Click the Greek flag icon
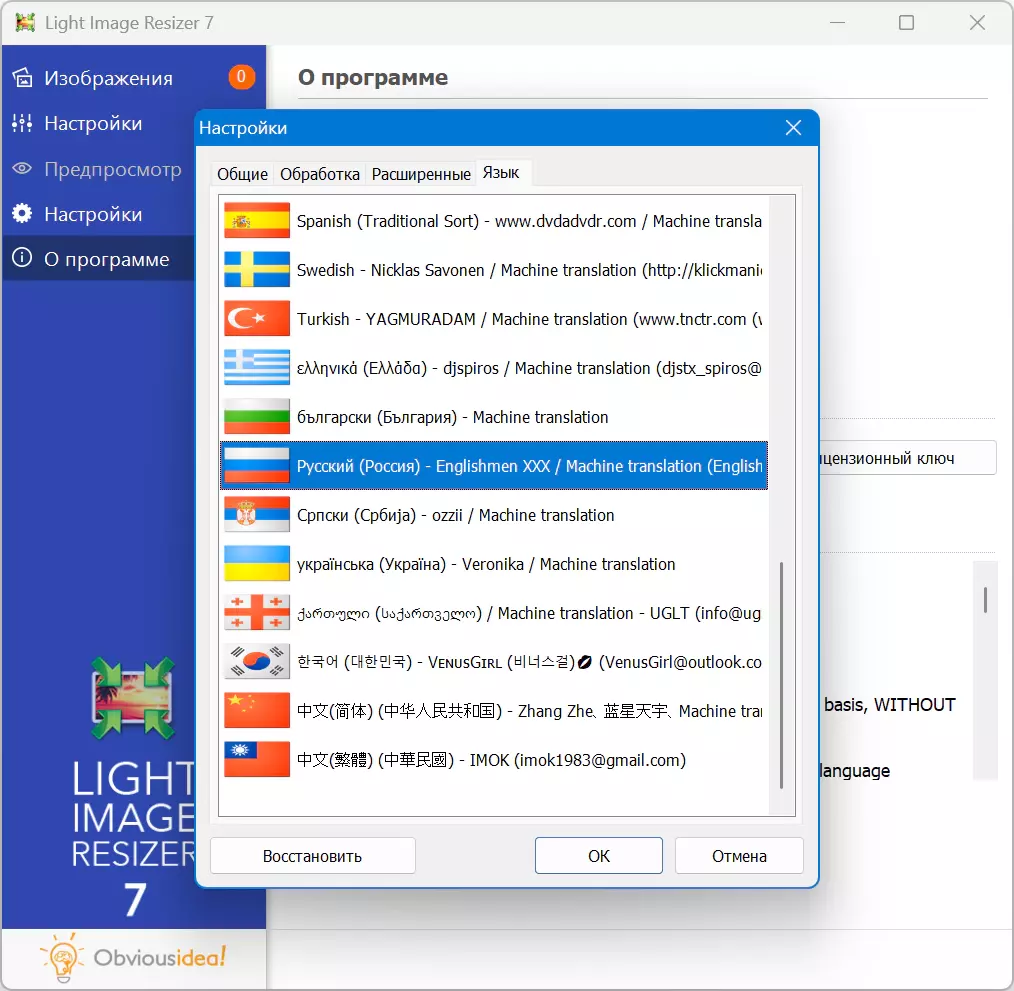 [257, 367]
